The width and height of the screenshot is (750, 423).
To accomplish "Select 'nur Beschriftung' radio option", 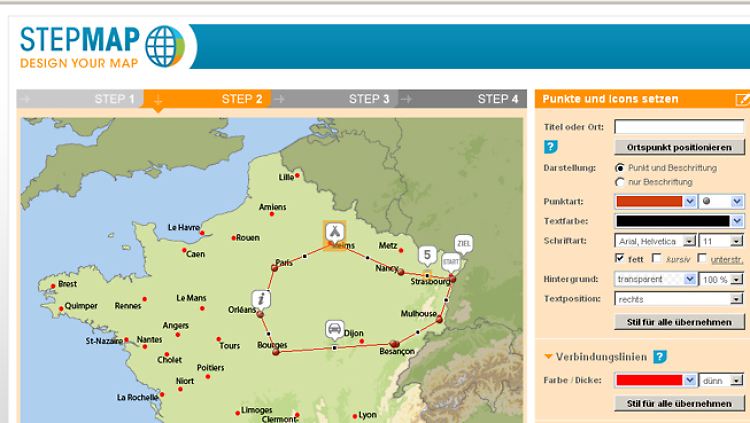I will [620, 182].
